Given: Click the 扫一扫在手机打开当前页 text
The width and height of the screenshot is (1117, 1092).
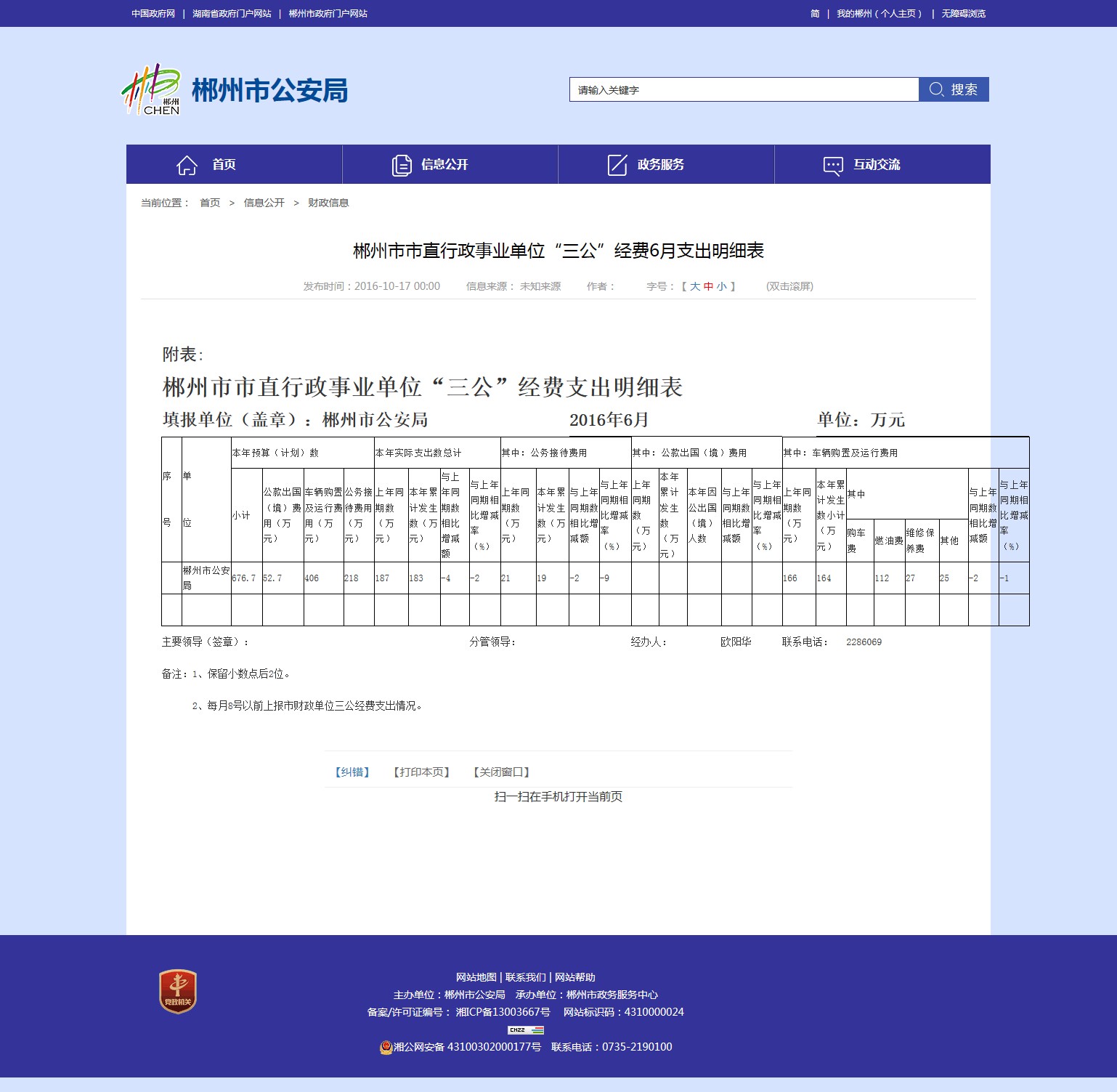Looking at the screenshot, I should 558,796.
